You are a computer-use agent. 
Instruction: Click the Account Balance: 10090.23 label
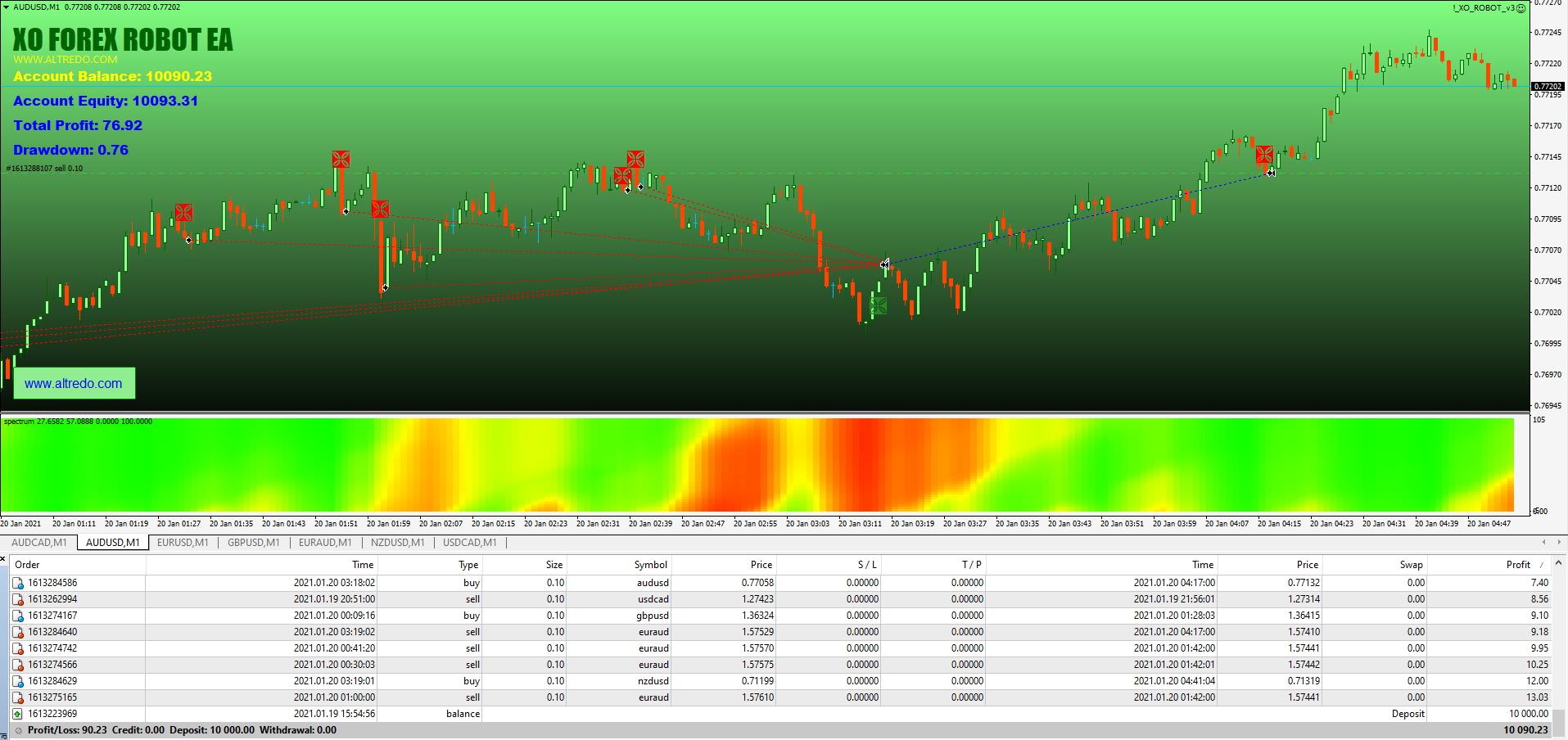pos(112,76)
